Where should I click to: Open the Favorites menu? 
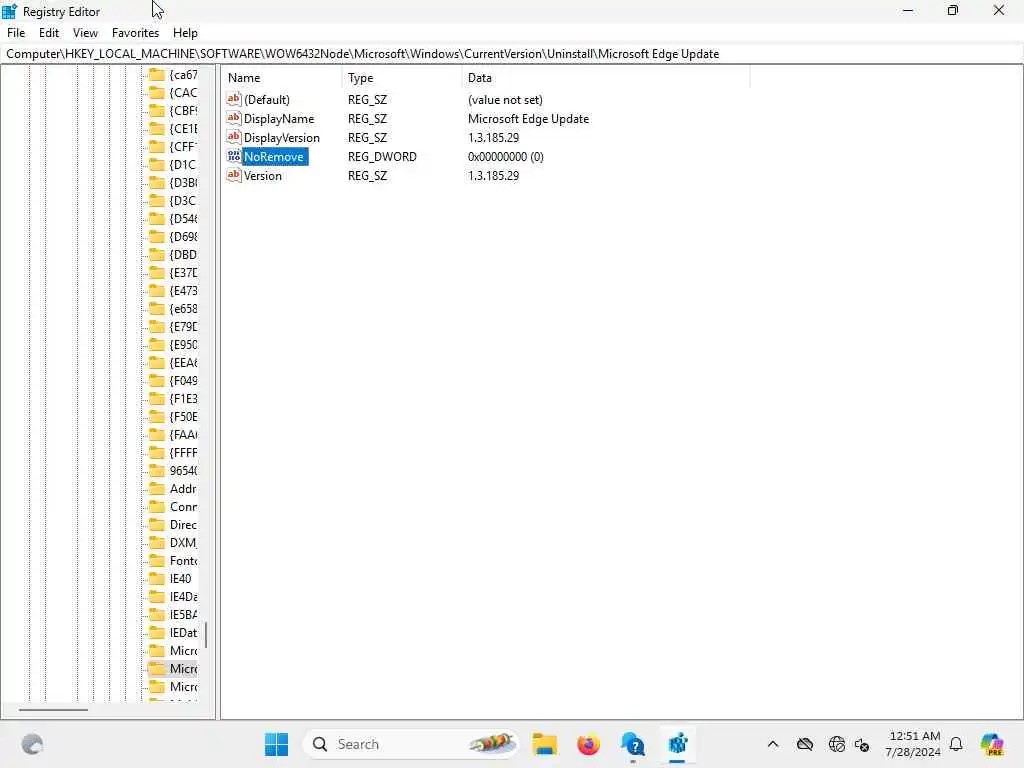(135, 33)
